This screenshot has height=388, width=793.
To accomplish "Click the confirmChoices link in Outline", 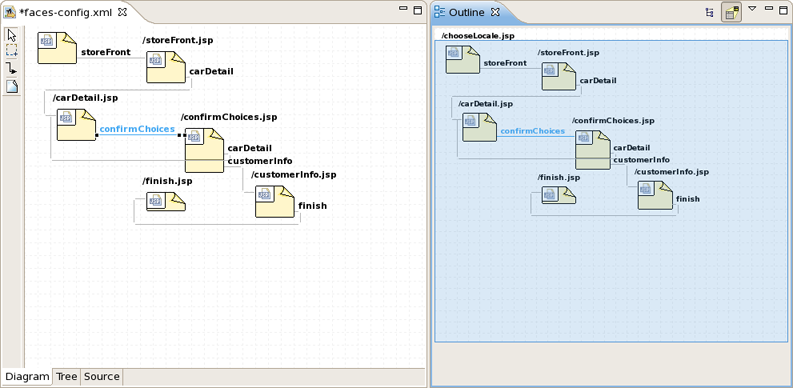I will 533,131.
